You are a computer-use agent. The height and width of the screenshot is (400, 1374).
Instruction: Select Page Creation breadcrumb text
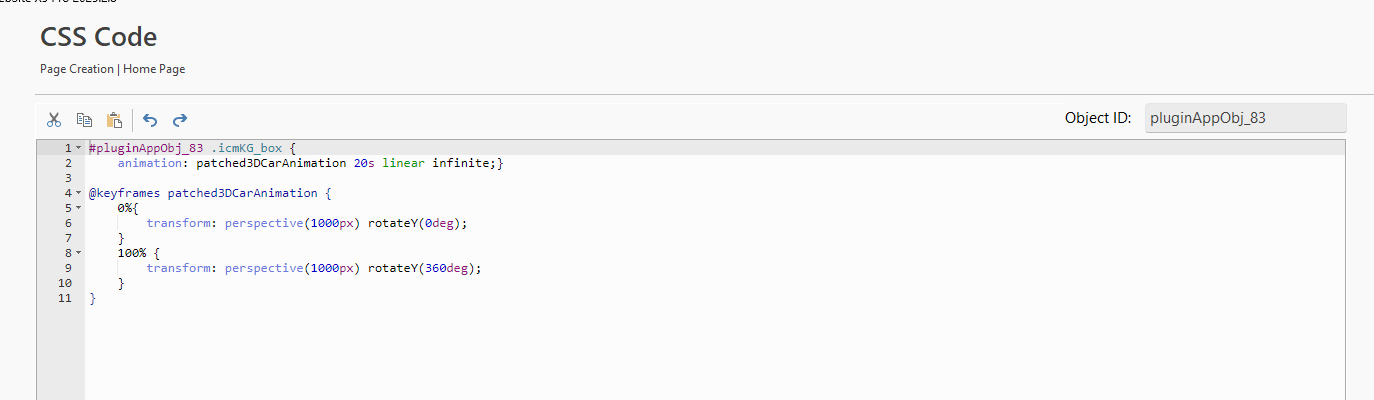pyautogui.click(x=77, y=69)
